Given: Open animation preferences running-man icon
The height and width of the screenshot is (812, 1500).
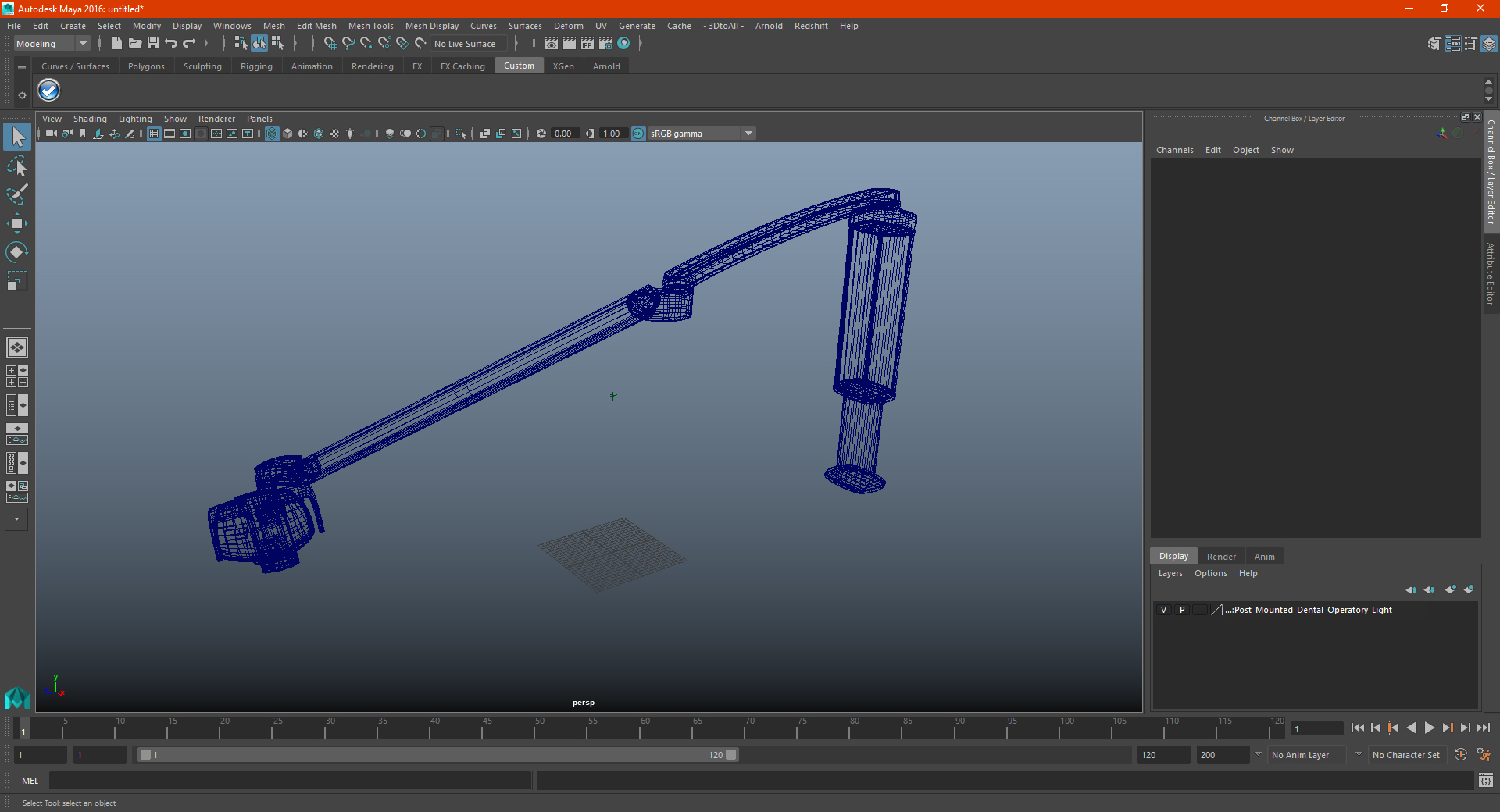Looking at the screenshot, I should [1484, 755].
